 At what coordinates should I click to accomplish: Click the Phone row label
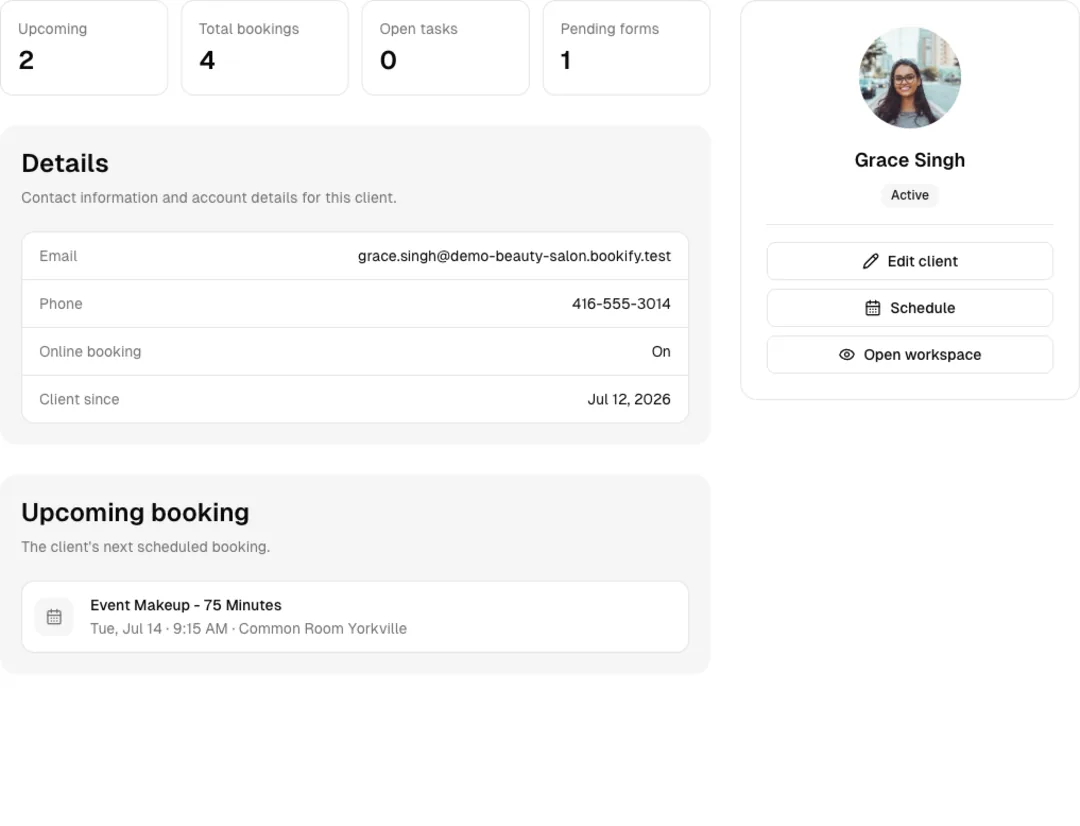point(61,304)
